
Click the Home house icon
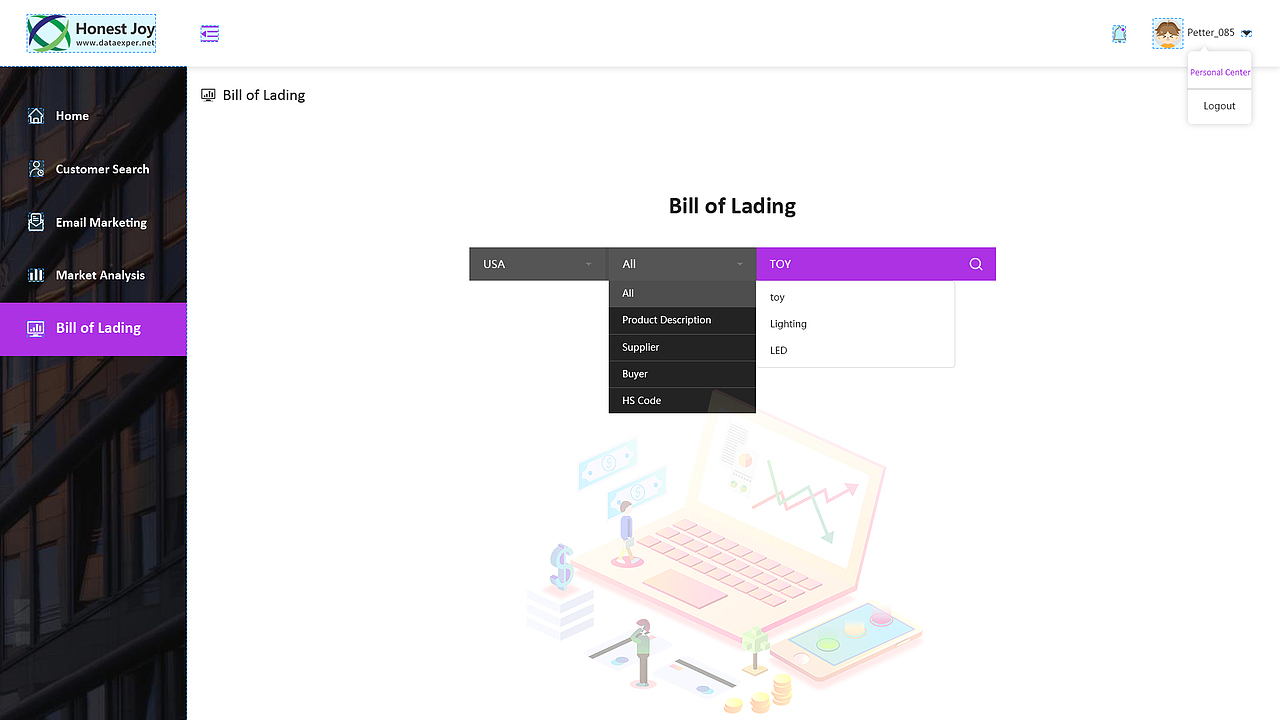point(36,116)
